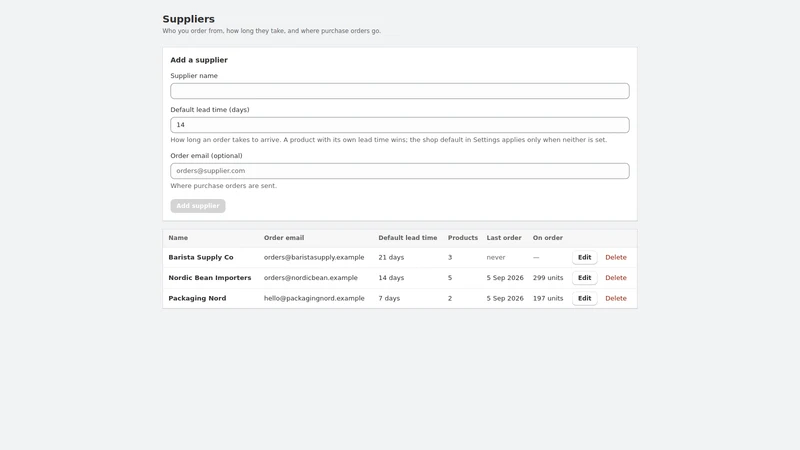The image size is (800, 450).
Task: Click the Default lead time column header
Action: click(408, 238)
